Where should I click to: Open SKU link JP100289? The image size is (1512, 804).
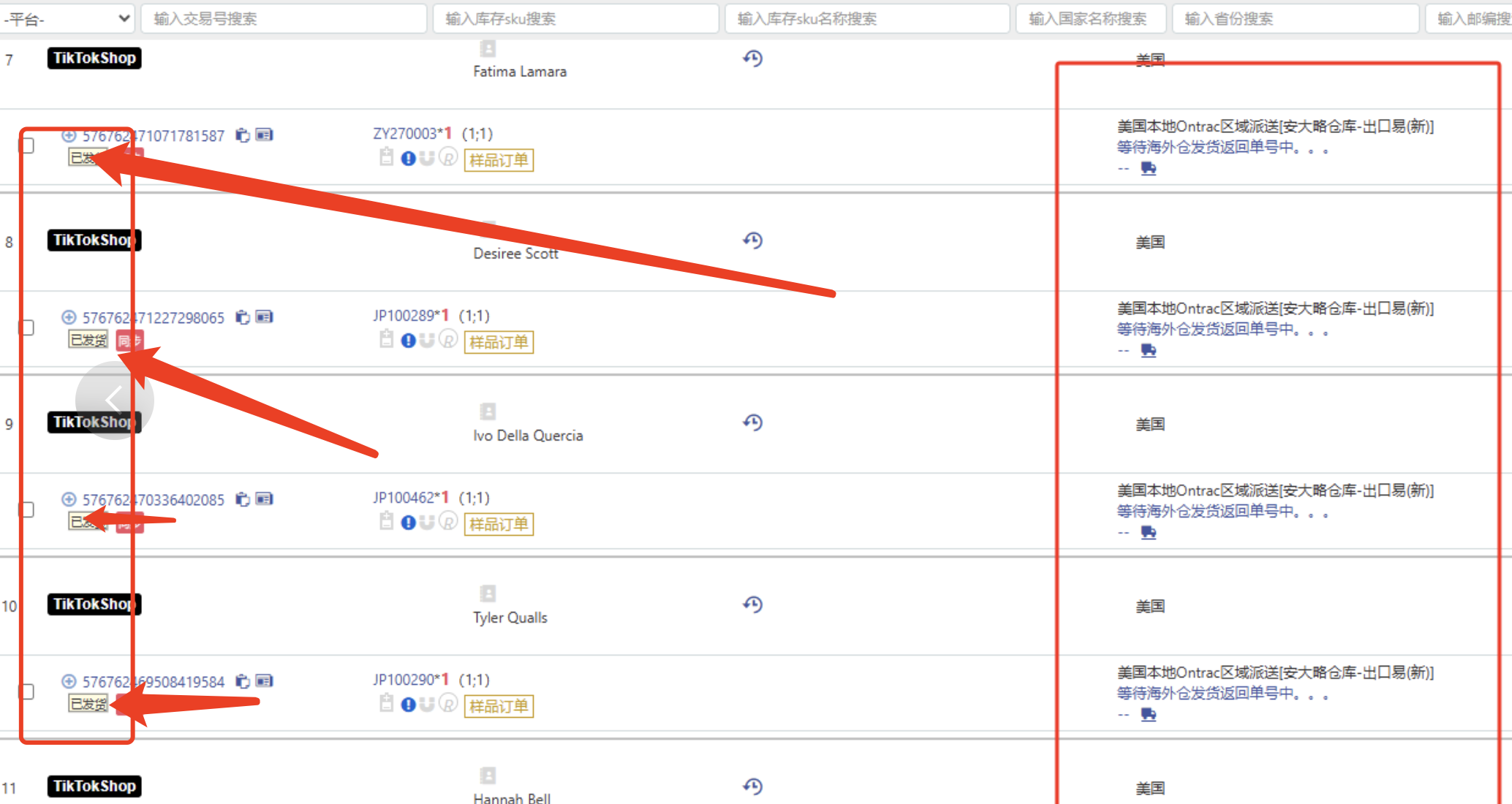coord(404,316)
